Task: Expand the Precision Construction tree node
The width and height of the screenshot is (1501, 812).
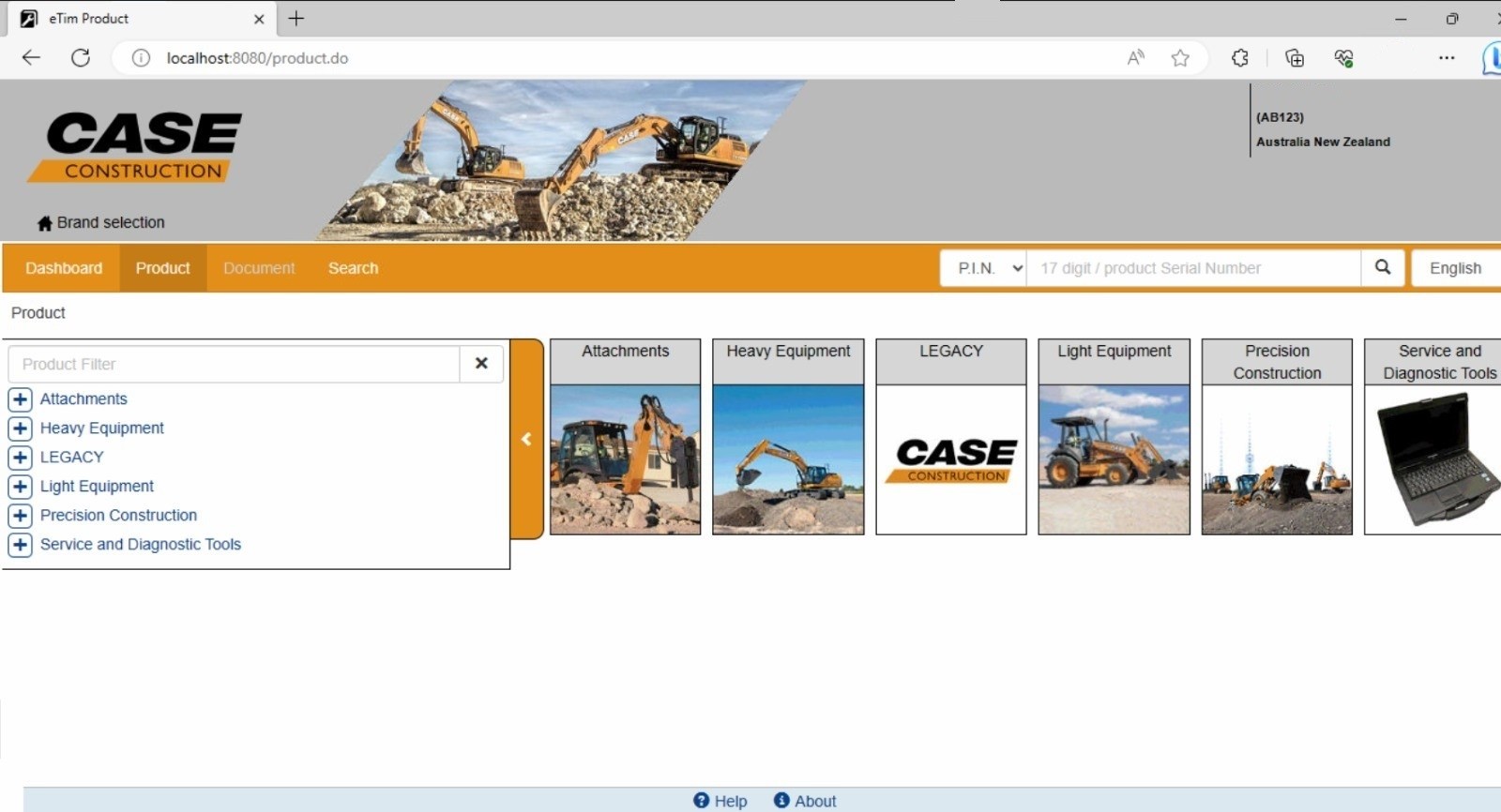Action: [x=20, y=516]
